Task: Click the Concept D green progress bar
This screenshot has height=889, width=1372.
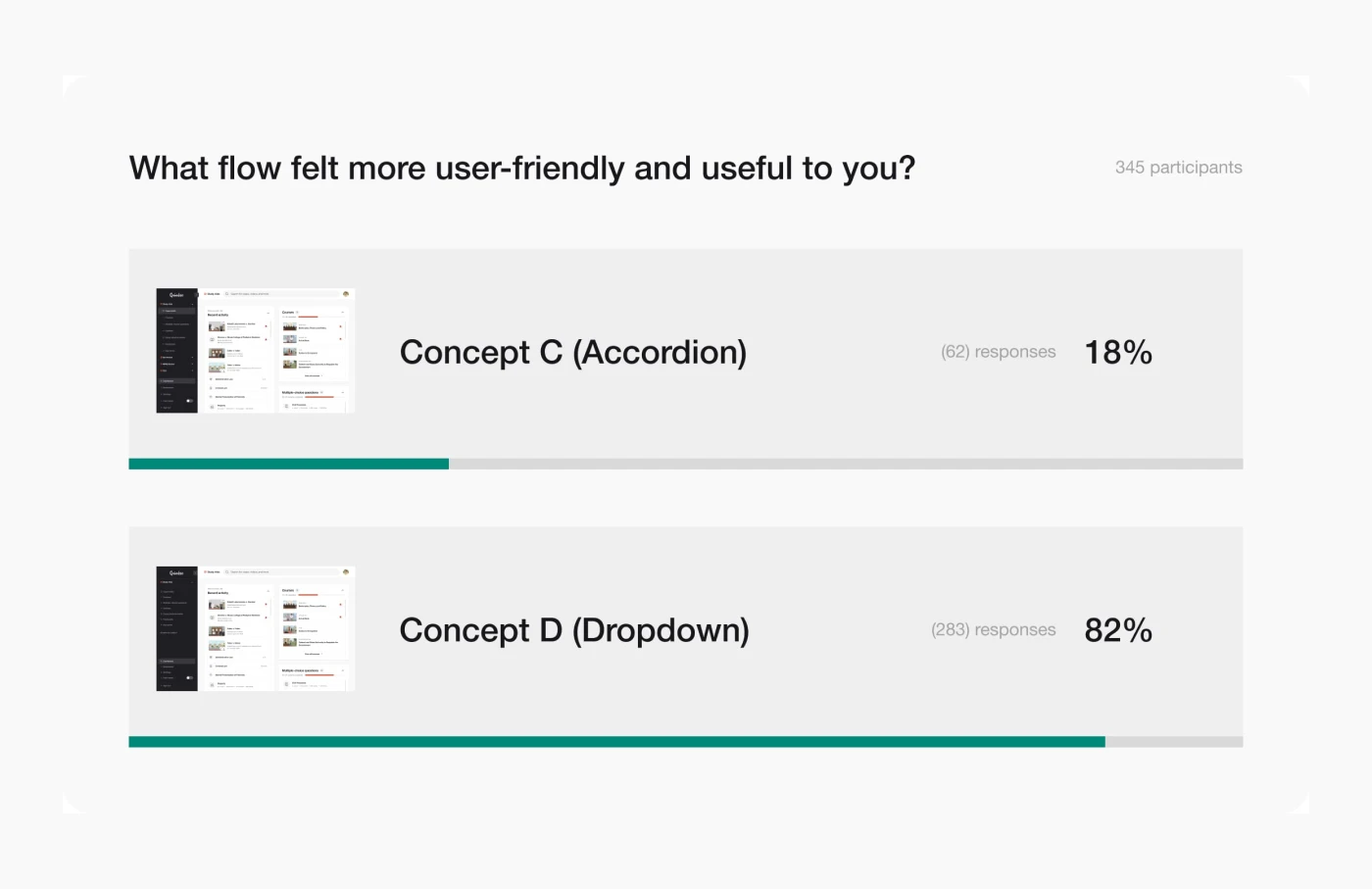Action: point(616,742)
